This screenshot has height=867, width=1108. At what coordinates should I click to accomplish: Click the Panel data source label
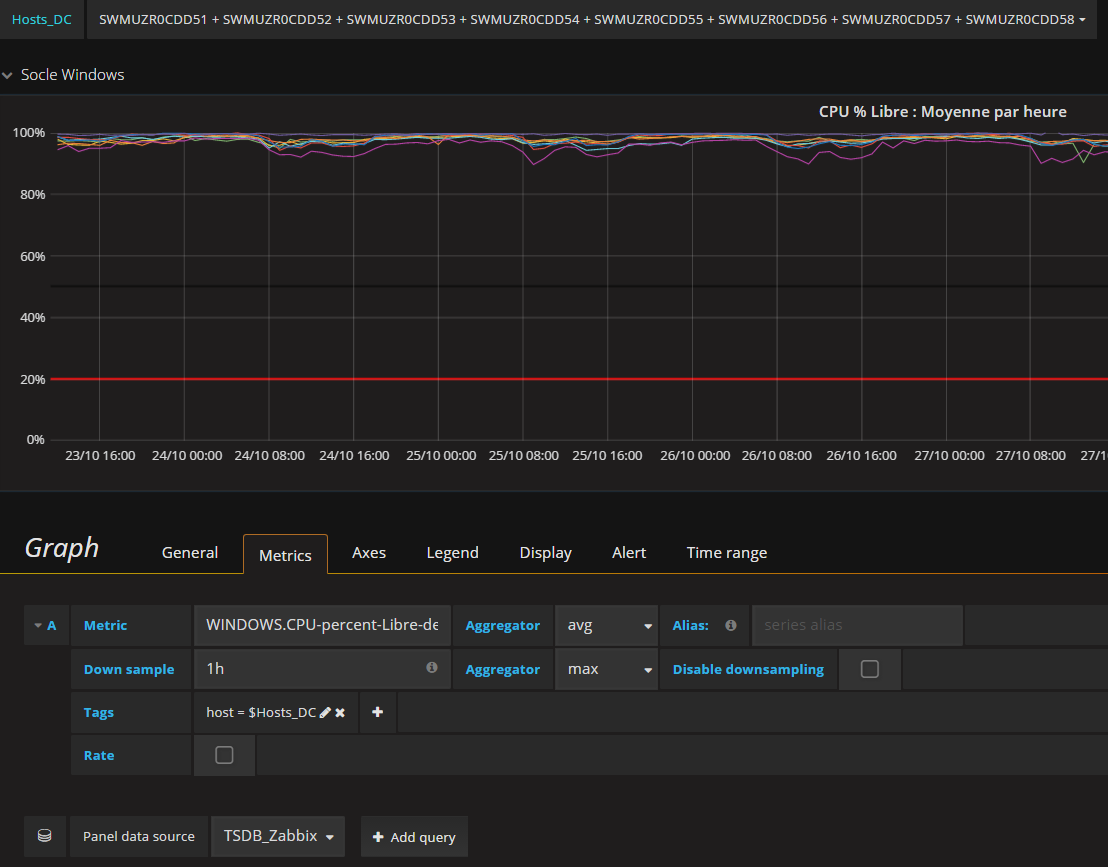[x=138, y=837]
